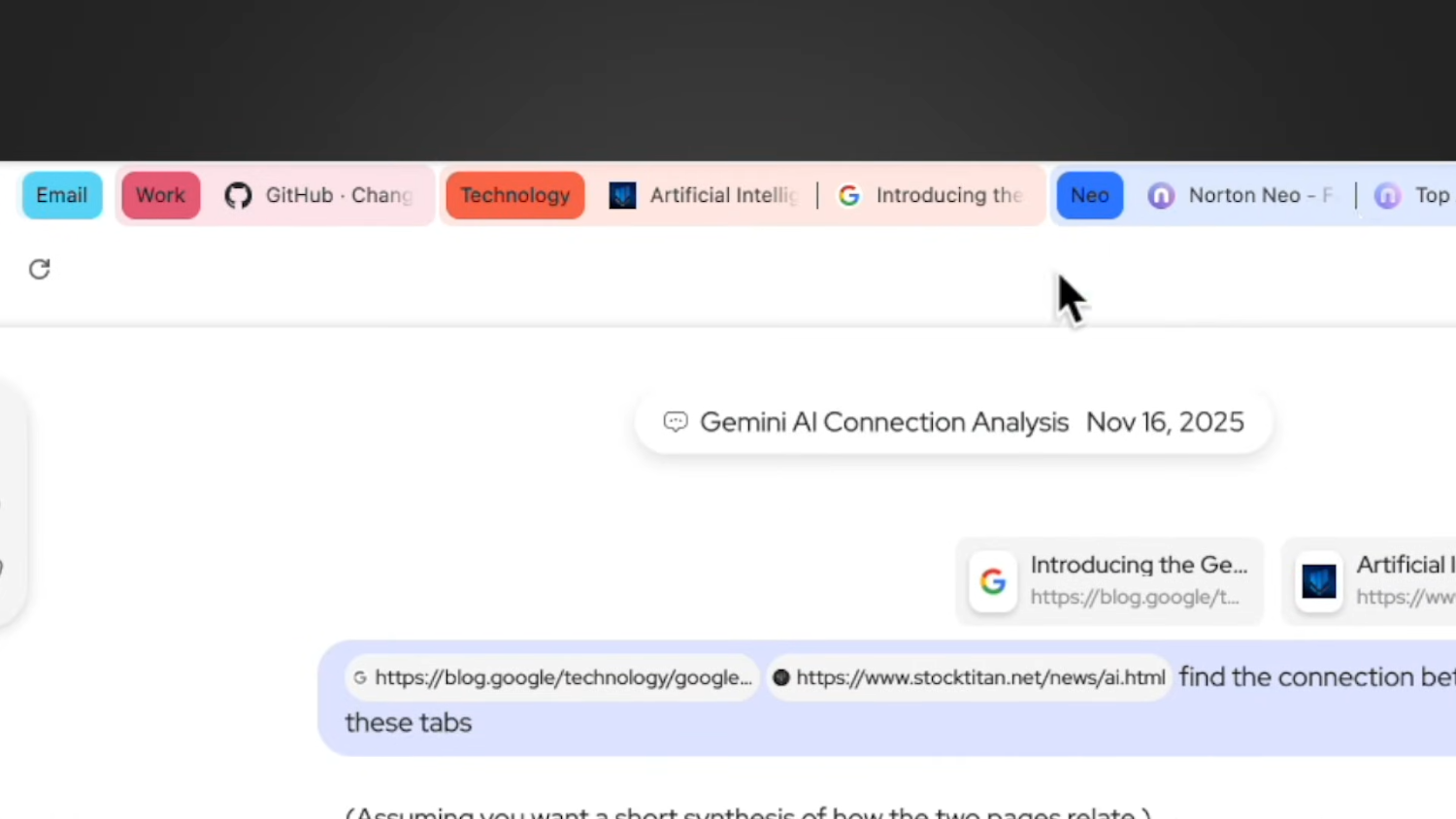The width and height of the screenshot is (1456, 819).
Task: Collapse the Work tab group
Action: pyautogui.click(x=160, y=195)
